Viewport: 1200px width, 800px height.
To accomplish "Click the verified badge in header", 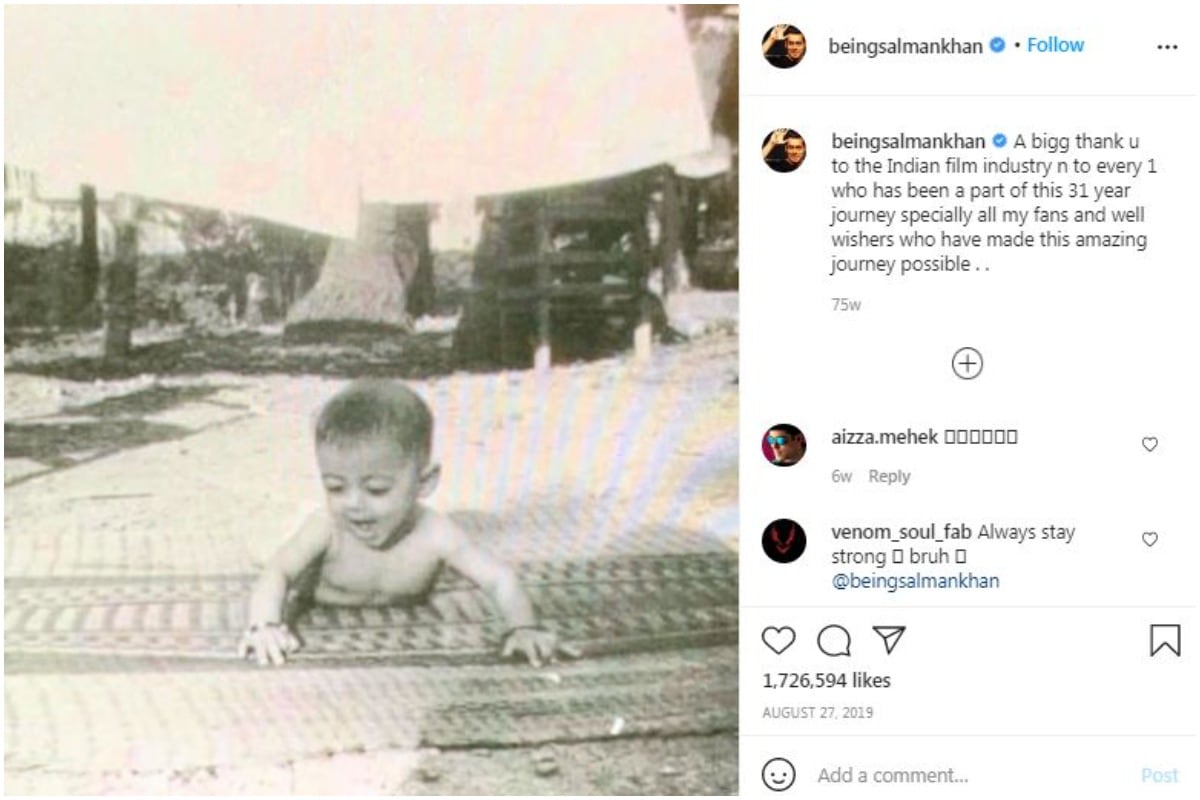I will pyautogui.click(x=997, y=45).
